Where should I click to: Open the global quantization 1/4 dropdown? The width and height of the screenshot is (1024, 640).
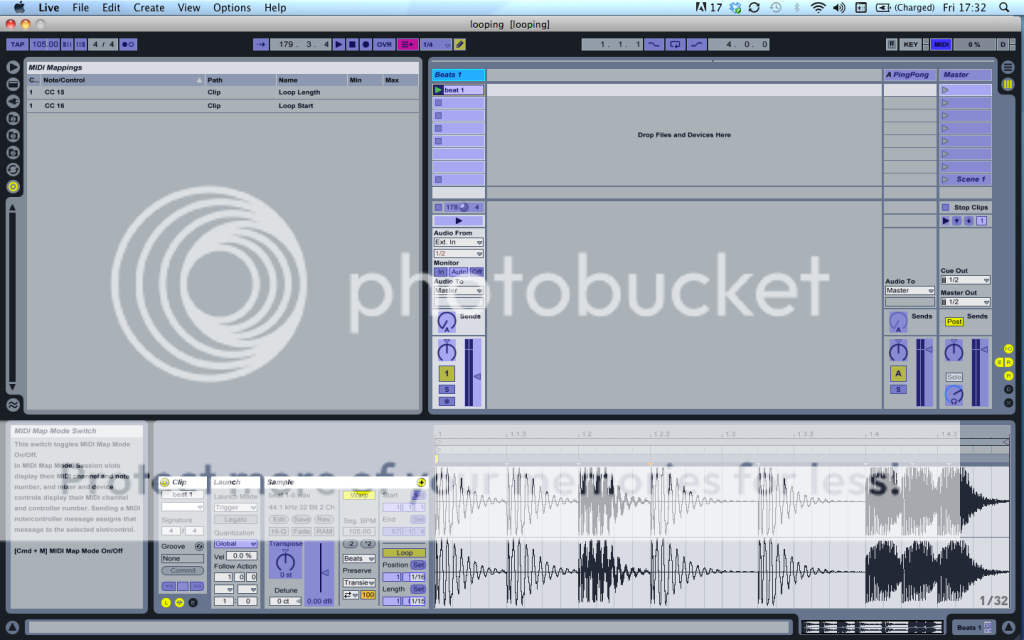point(436,44)
